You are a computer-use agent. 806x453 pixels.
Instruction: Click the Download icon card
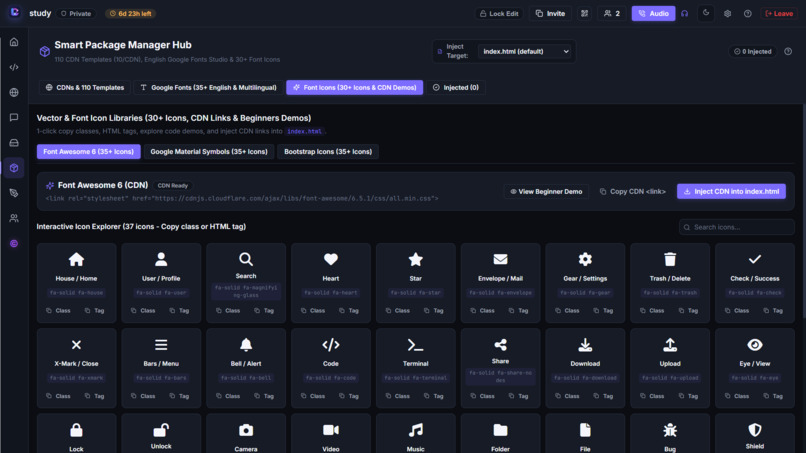585,368
